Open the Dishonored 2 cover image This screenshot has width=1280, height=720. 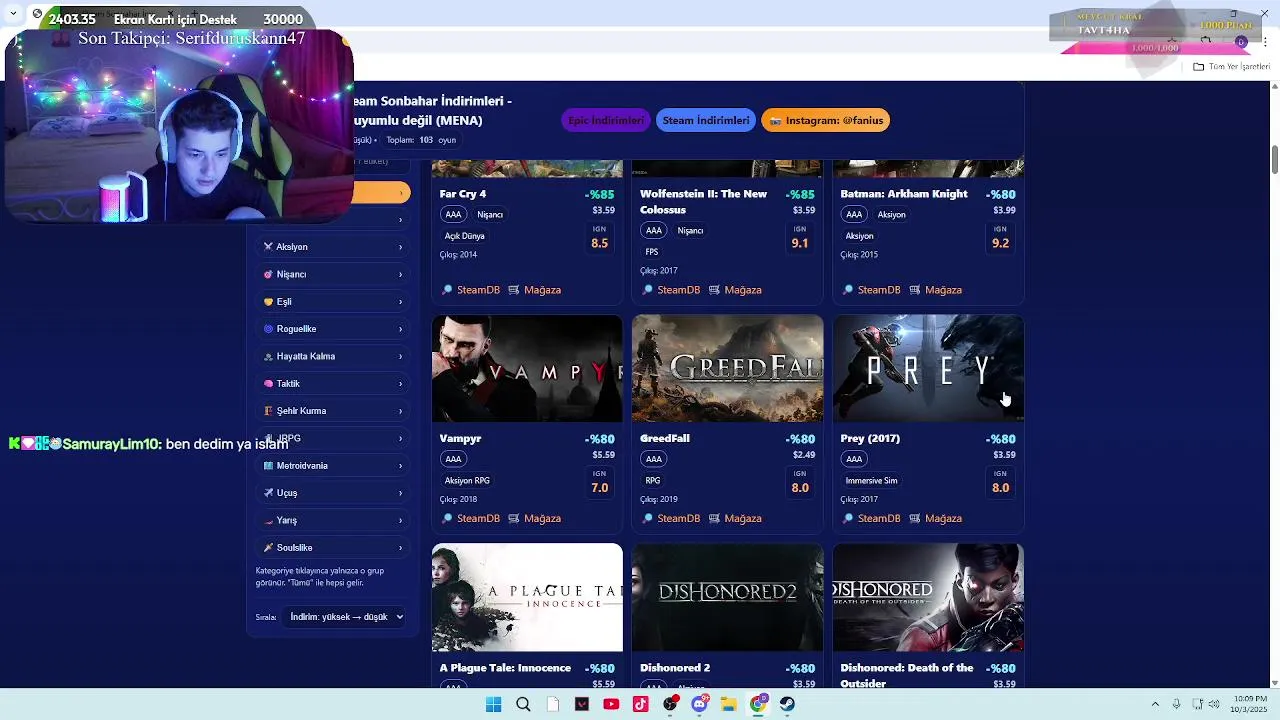coord(727,597)
